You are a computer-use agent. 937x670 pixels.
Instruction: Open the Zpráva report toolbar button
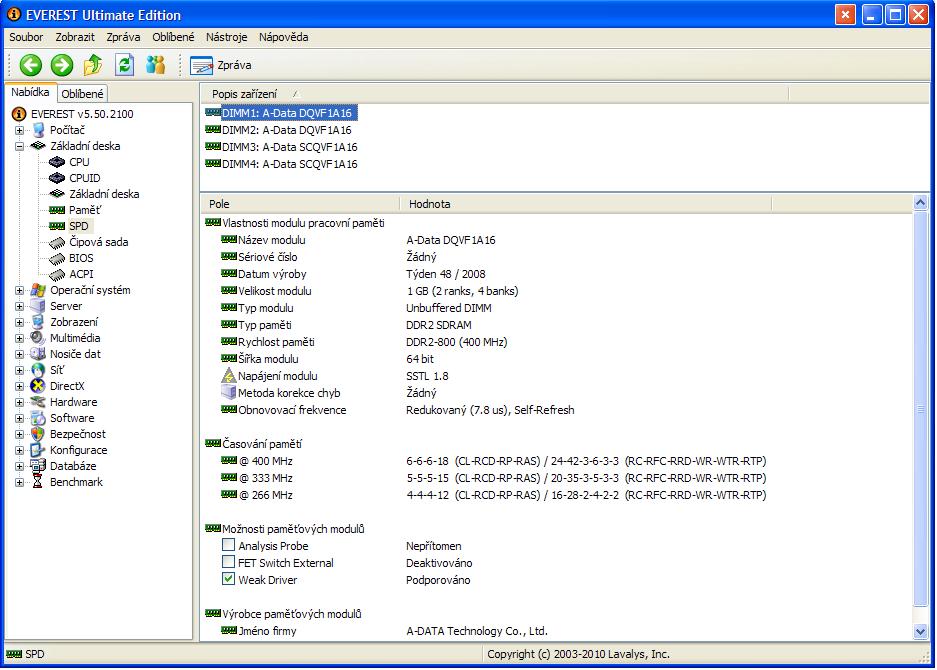(221, 66)
